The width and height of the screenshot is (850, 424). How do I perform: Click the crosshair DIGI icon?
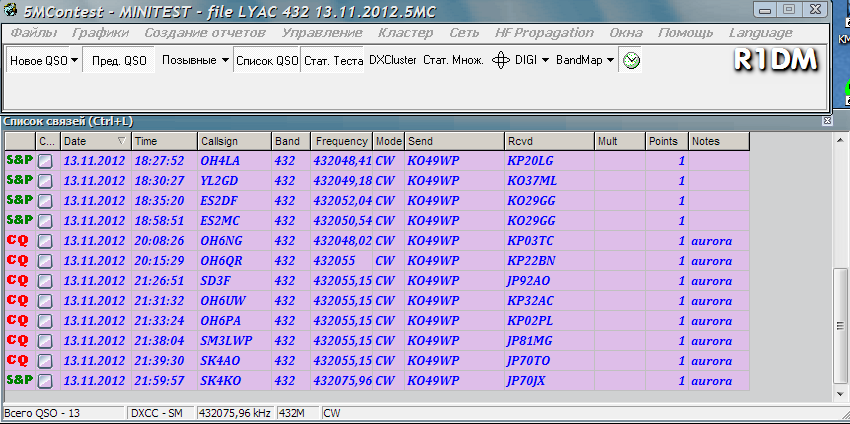coord(501,60)
